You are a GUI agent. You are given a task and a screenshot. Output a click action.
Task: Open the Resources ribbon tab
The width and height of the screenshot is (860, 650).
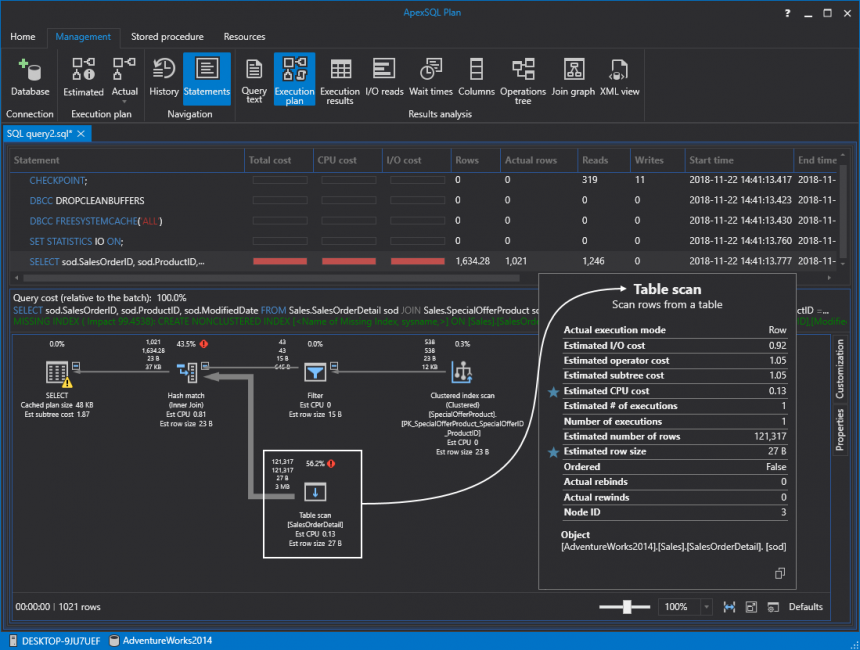[x=244, y=37]
